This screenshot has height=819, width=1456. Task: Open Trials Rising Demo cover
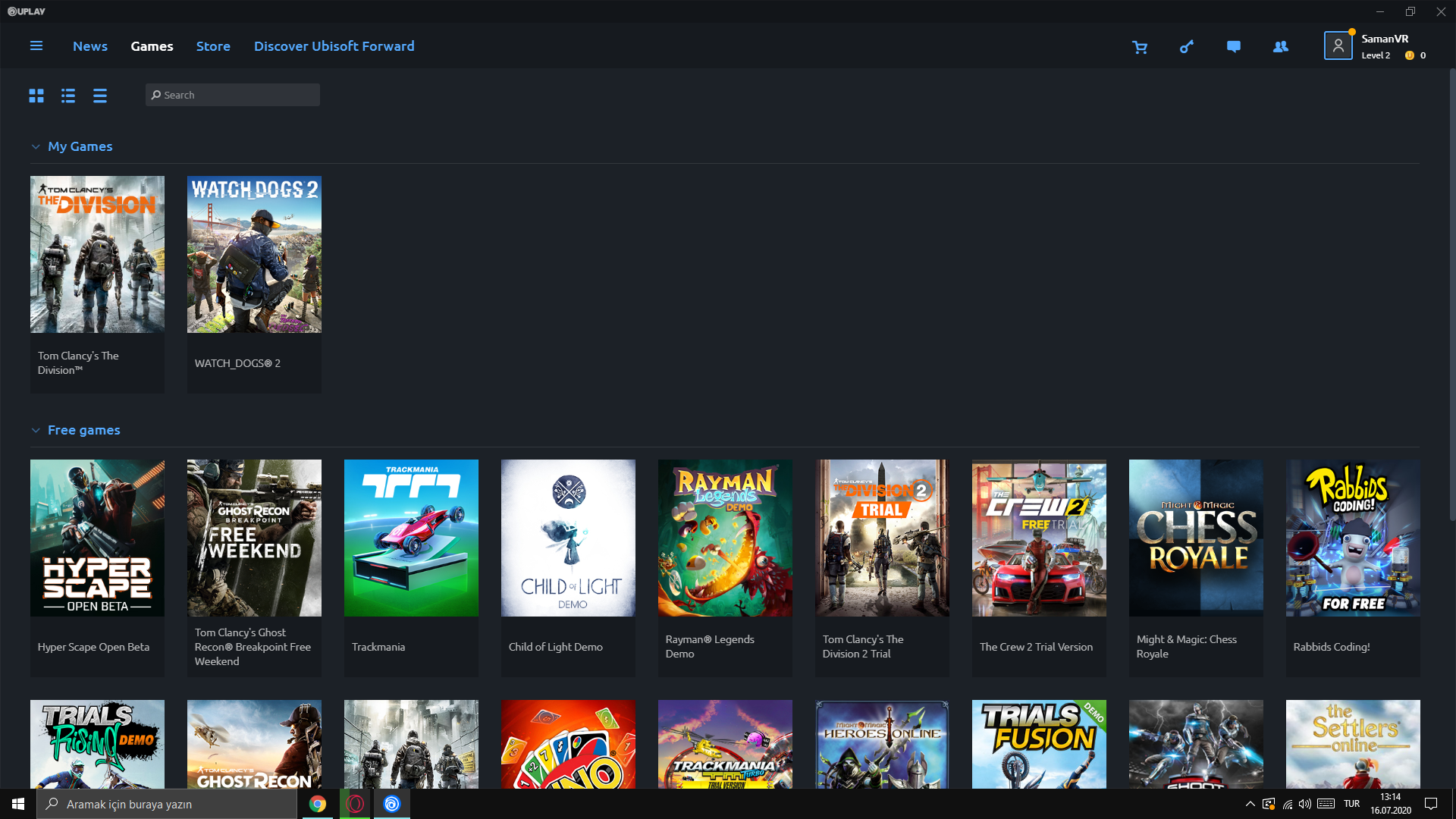click(97, 744)
